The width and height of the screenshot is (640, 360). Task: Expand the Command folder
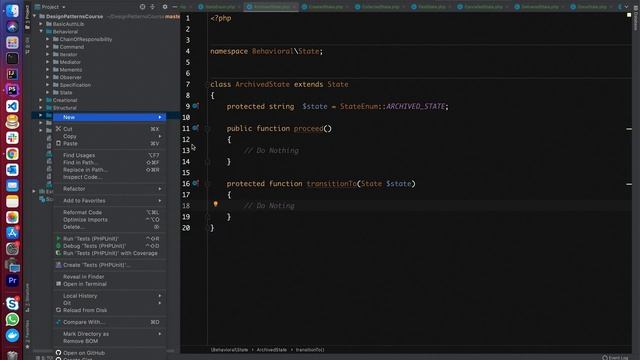(48, 47)
